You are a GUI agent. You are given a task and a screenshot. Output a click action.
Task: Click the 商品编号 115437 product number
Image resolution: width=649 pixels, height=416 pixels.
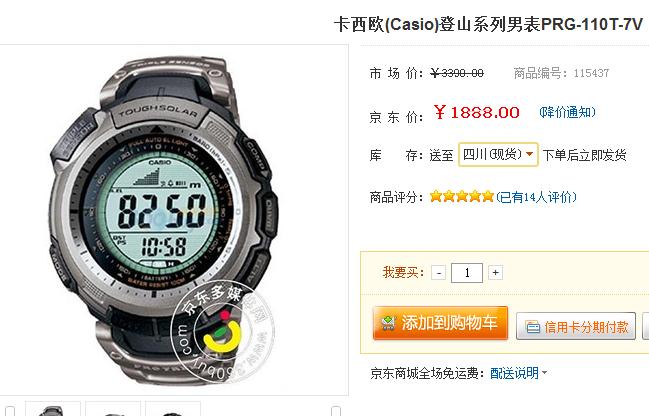click(x=561, y=73)
